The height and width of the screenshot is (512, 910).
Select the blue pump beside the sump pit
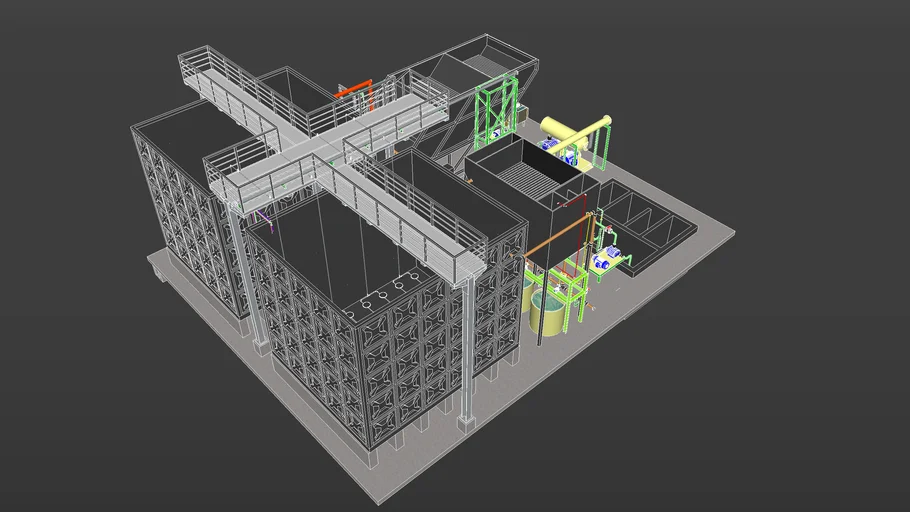coord(604,263)
